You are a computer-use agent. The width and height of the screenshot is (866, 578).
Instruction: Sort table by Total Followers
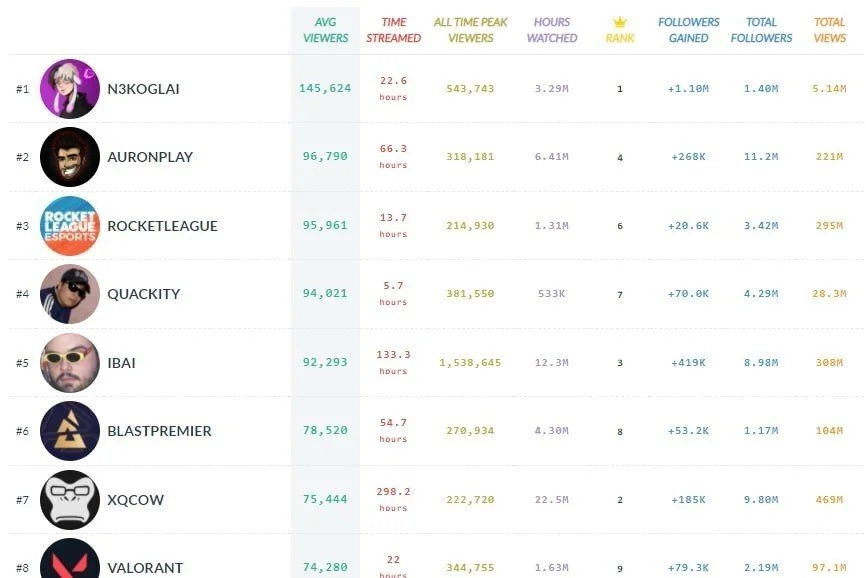tap(761, 30)
